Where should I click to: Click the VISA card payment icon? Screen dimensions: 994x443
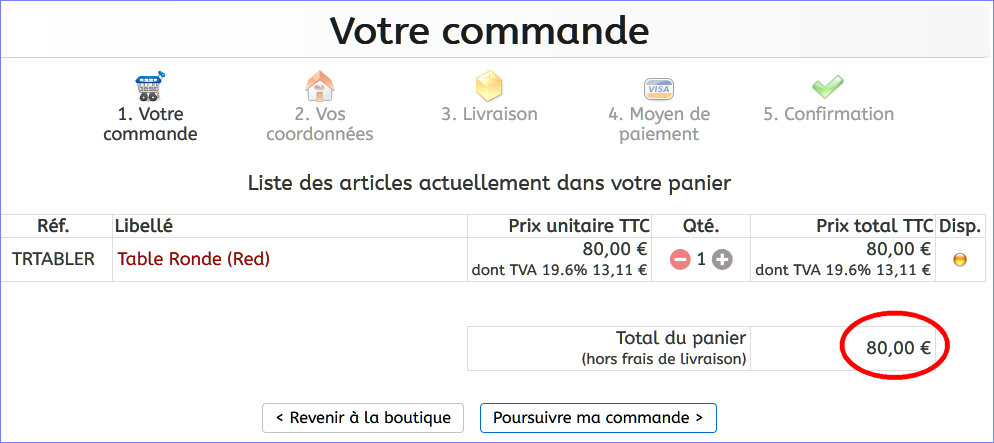pos(658,87)
